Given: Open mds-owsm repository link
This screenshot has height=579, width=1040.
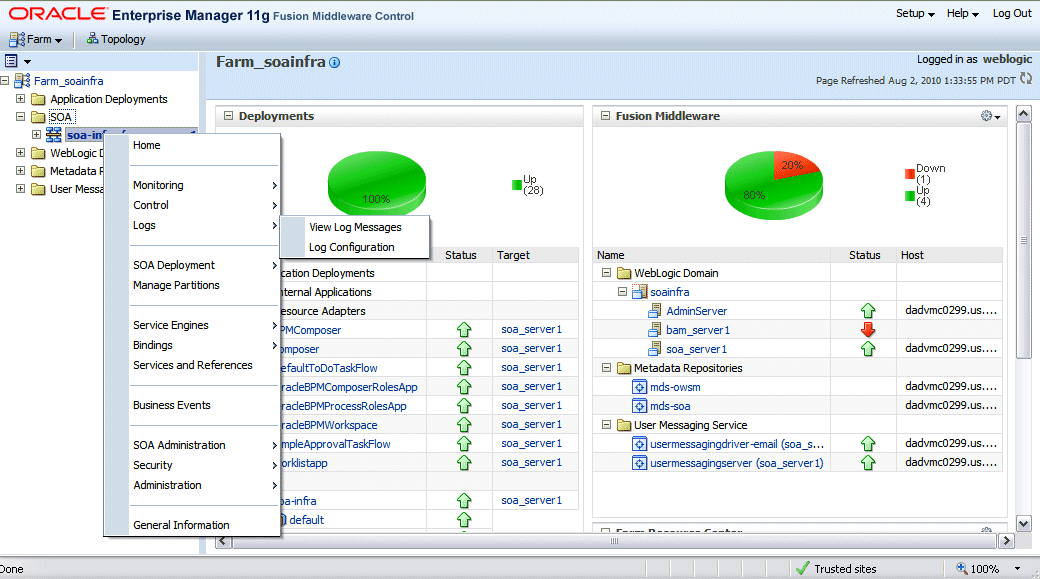Looking at the screenshot, I should click(675, 387).
